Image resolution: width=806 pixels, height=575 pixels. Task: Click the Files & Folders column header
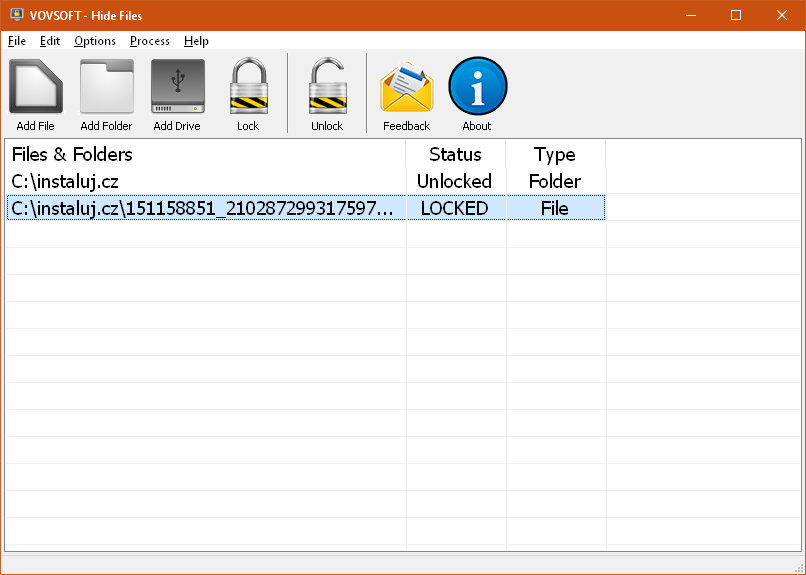point(72,154)
